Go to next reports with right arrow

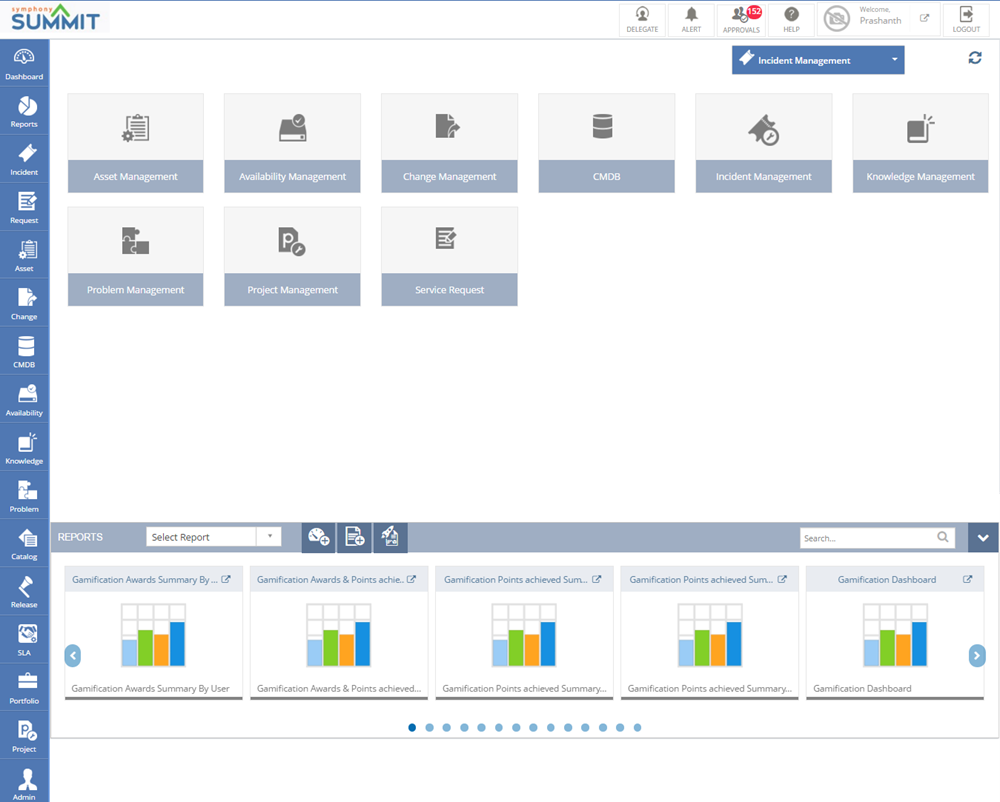tap(977, 655)
